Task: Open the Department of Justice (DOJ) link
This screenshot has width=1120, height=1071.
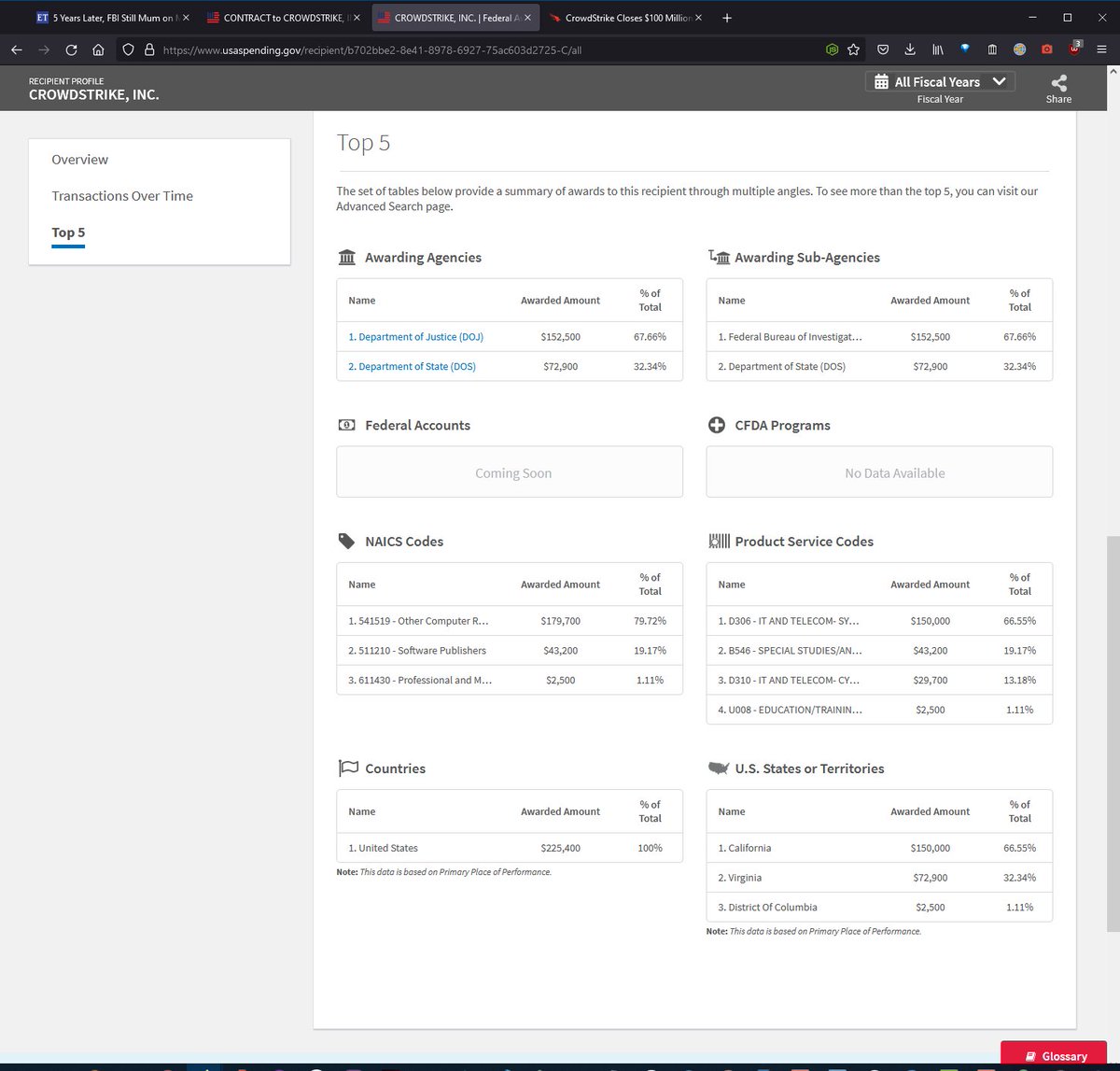Action: coord(415,337)
